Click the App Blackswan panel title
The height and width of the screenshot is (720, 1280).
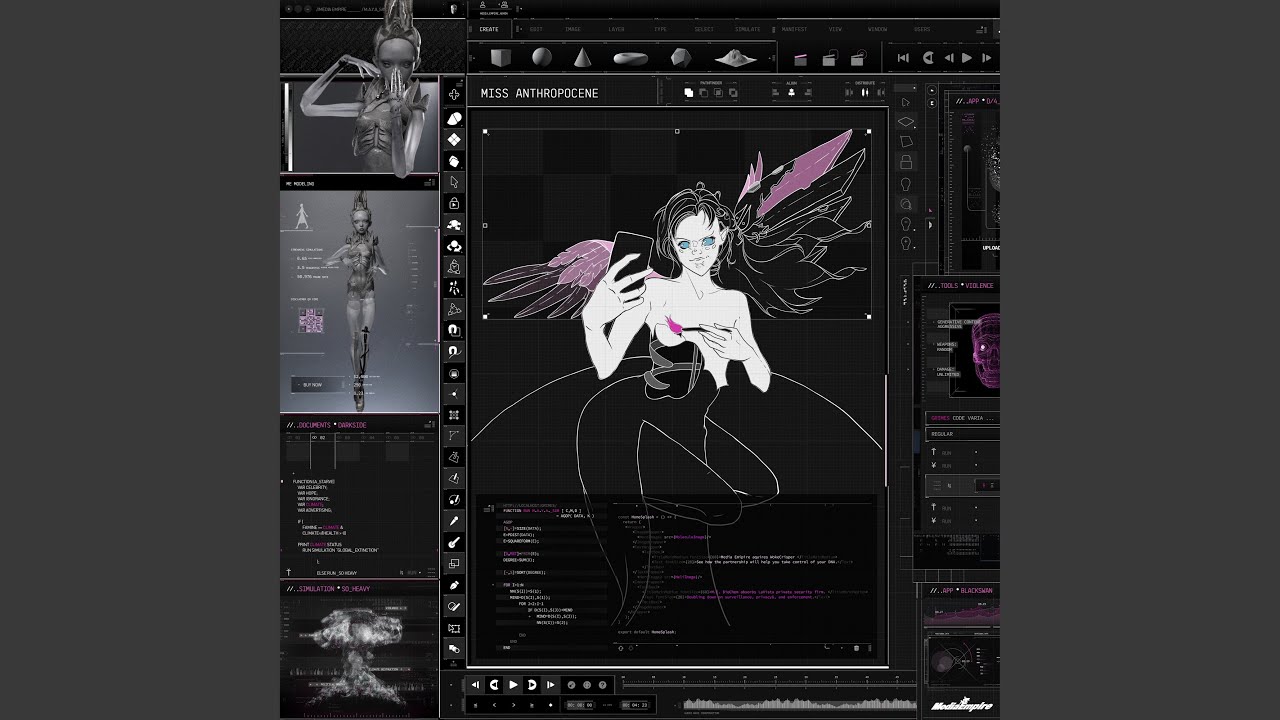click(x=962, y=592)
